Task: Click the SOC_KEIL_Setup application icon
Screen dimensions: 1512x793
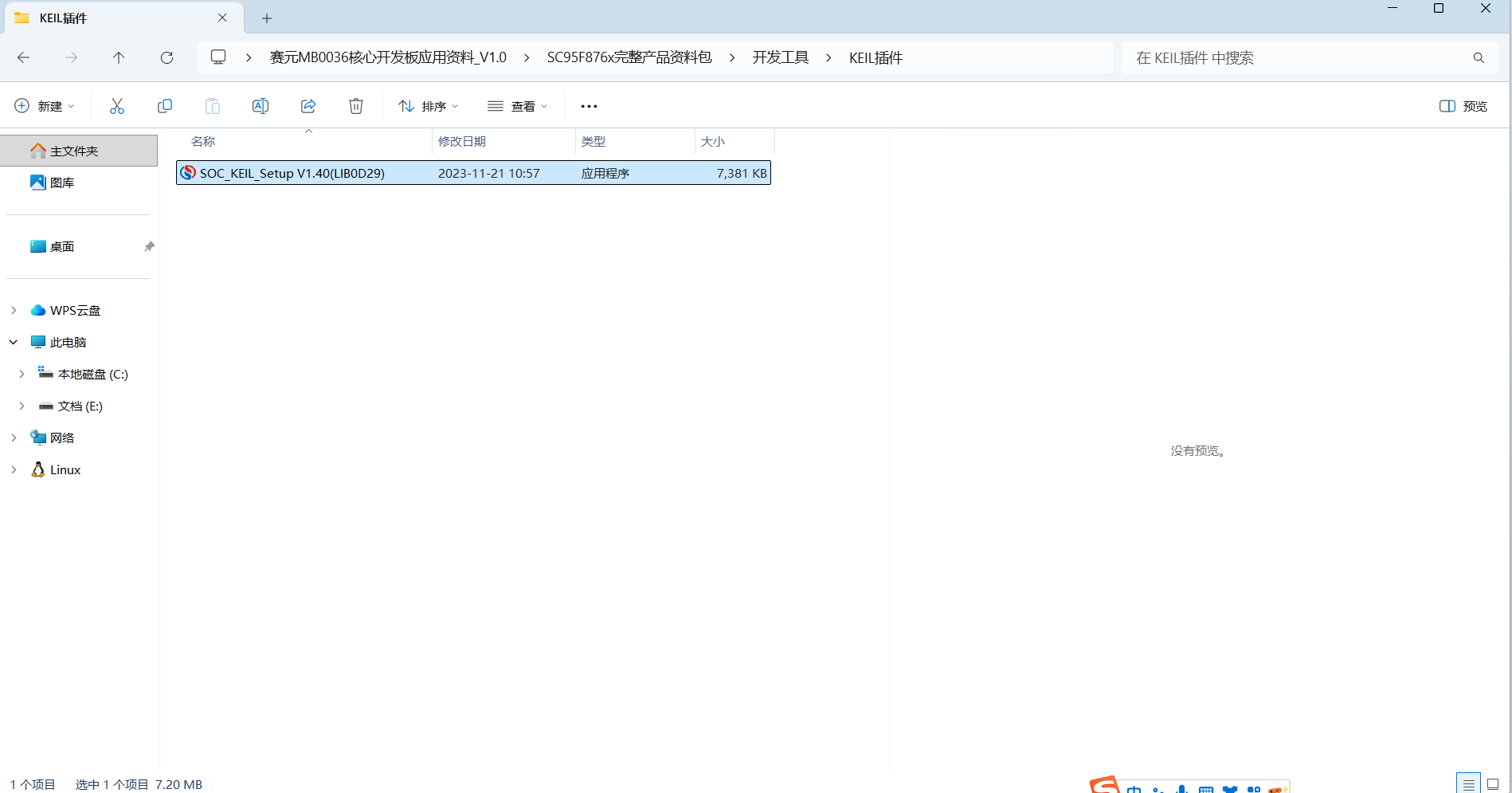Action: (188, 173)
